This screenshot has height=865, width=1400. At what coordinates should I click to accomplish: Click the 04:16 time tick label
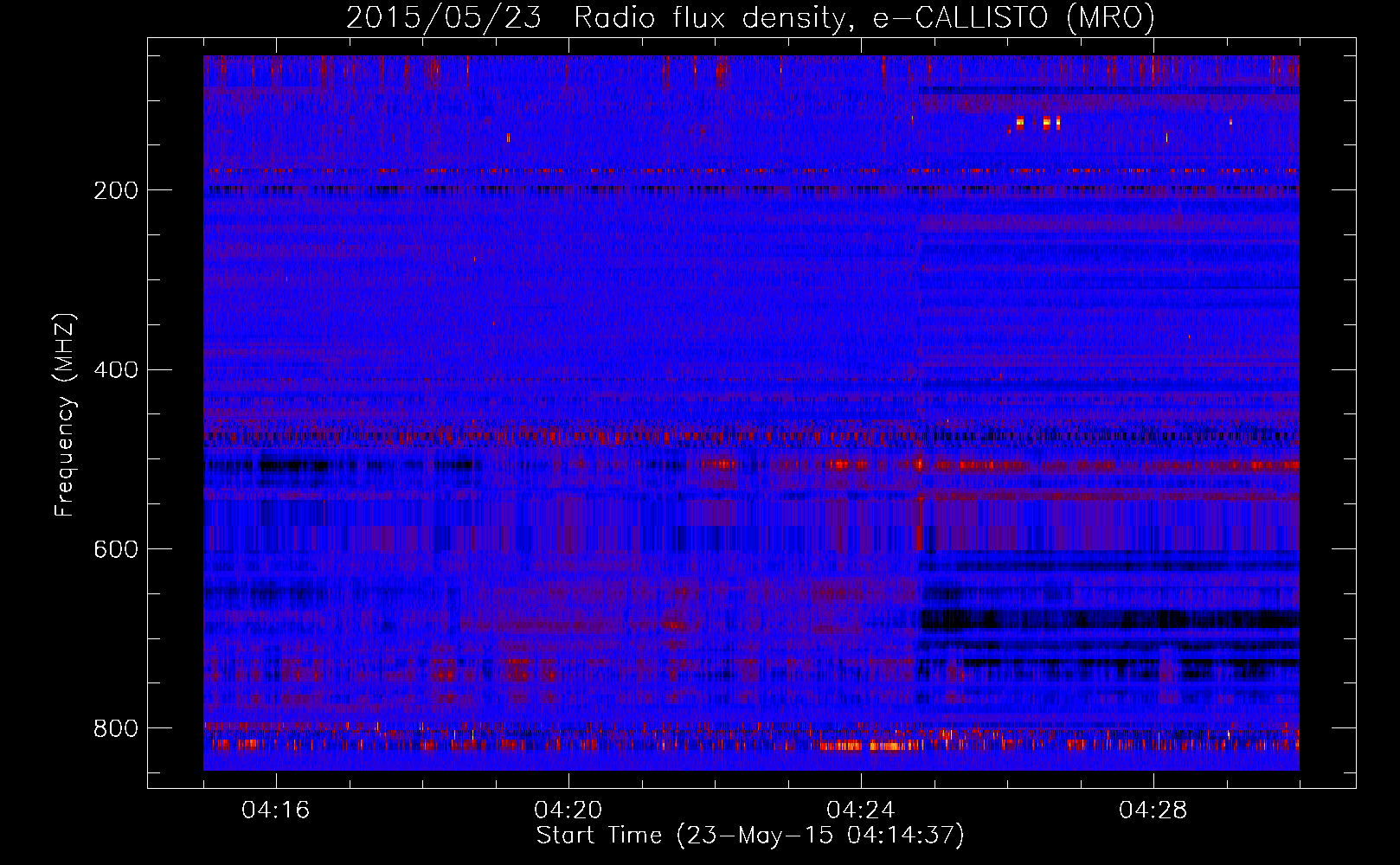tap(276, 811)
